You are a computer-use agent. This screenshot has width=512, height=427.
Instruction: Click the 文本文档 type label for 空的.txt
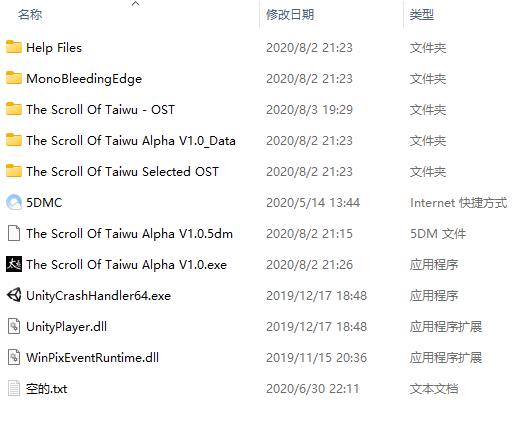pos(434,388)
